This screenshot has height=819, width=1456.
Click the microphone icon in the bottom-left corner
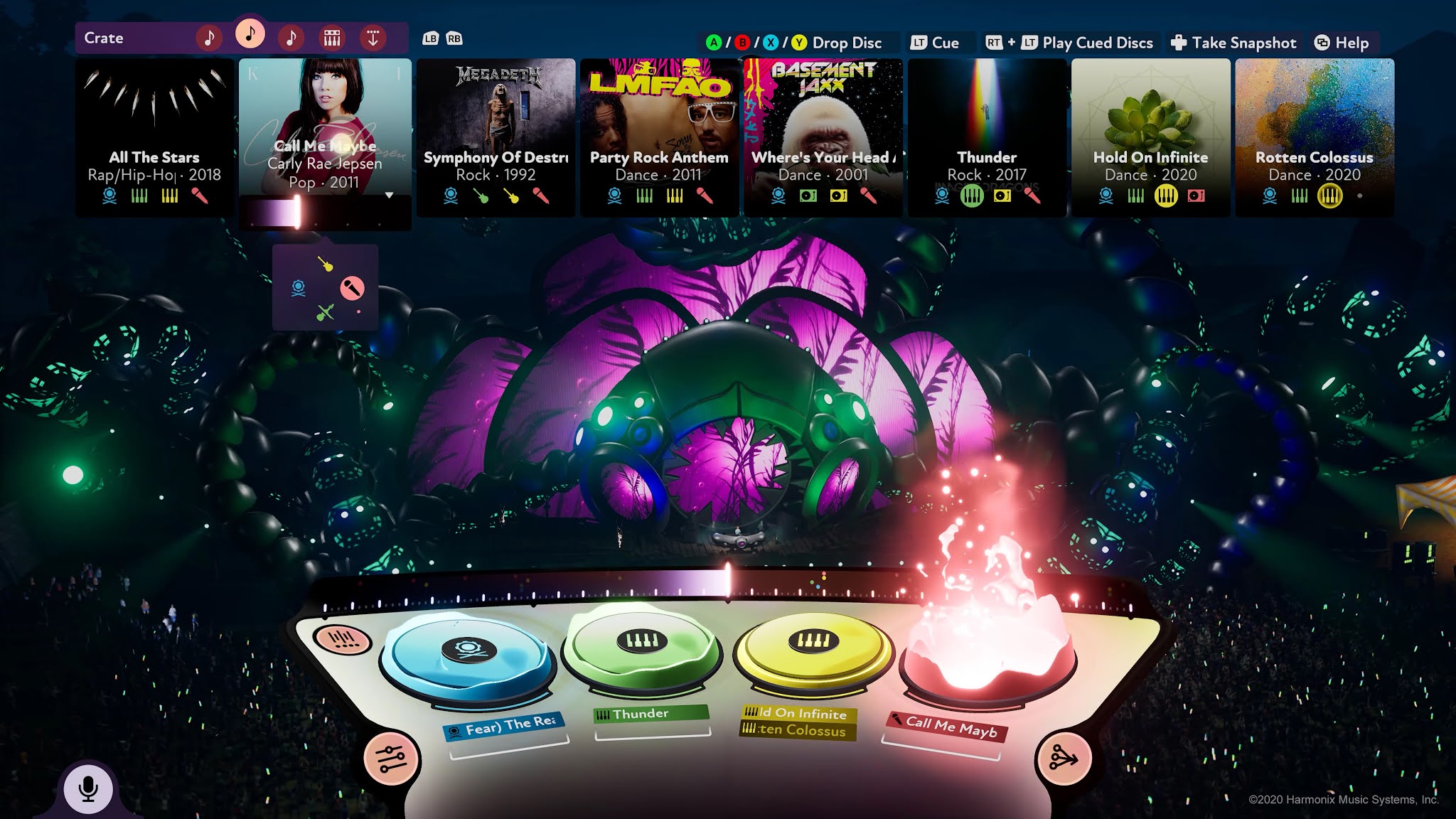88,788
